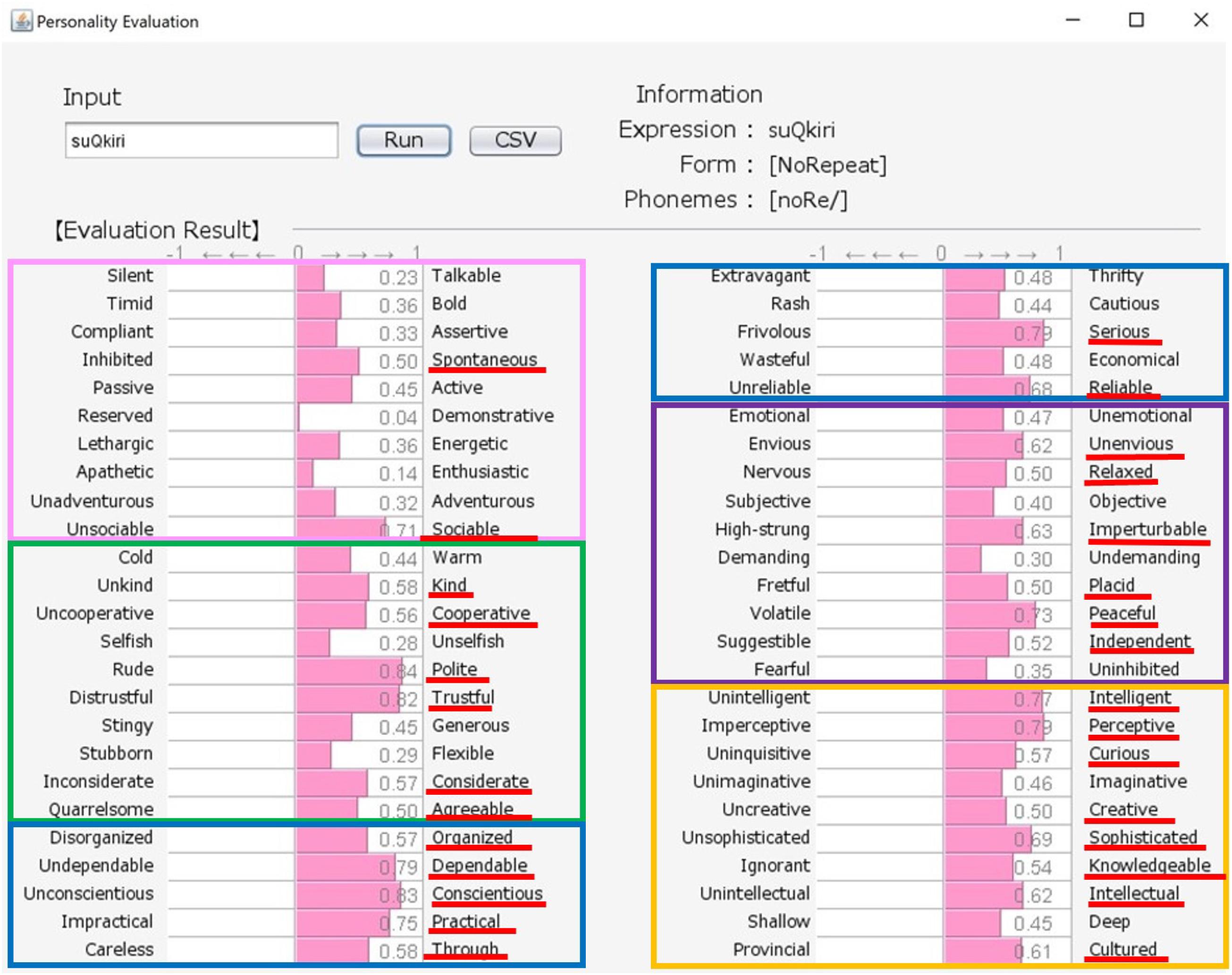1232x975 pixels.
Task: Click the 'Cultured' label
Action: [1122, 950]
